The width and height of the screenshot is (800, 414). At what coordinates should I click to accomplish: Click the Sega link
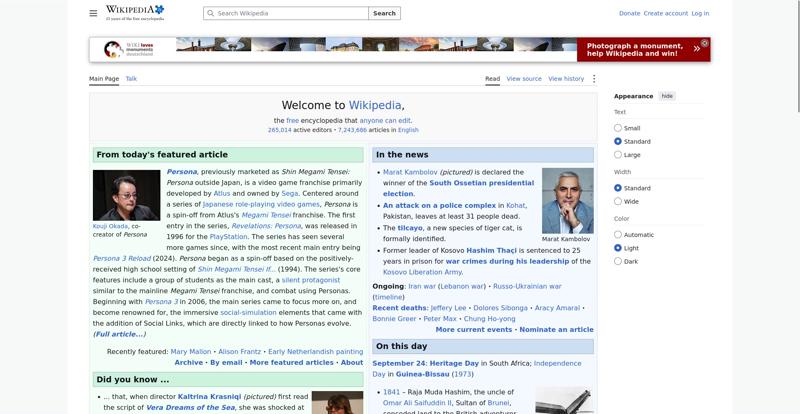point(289,193)
